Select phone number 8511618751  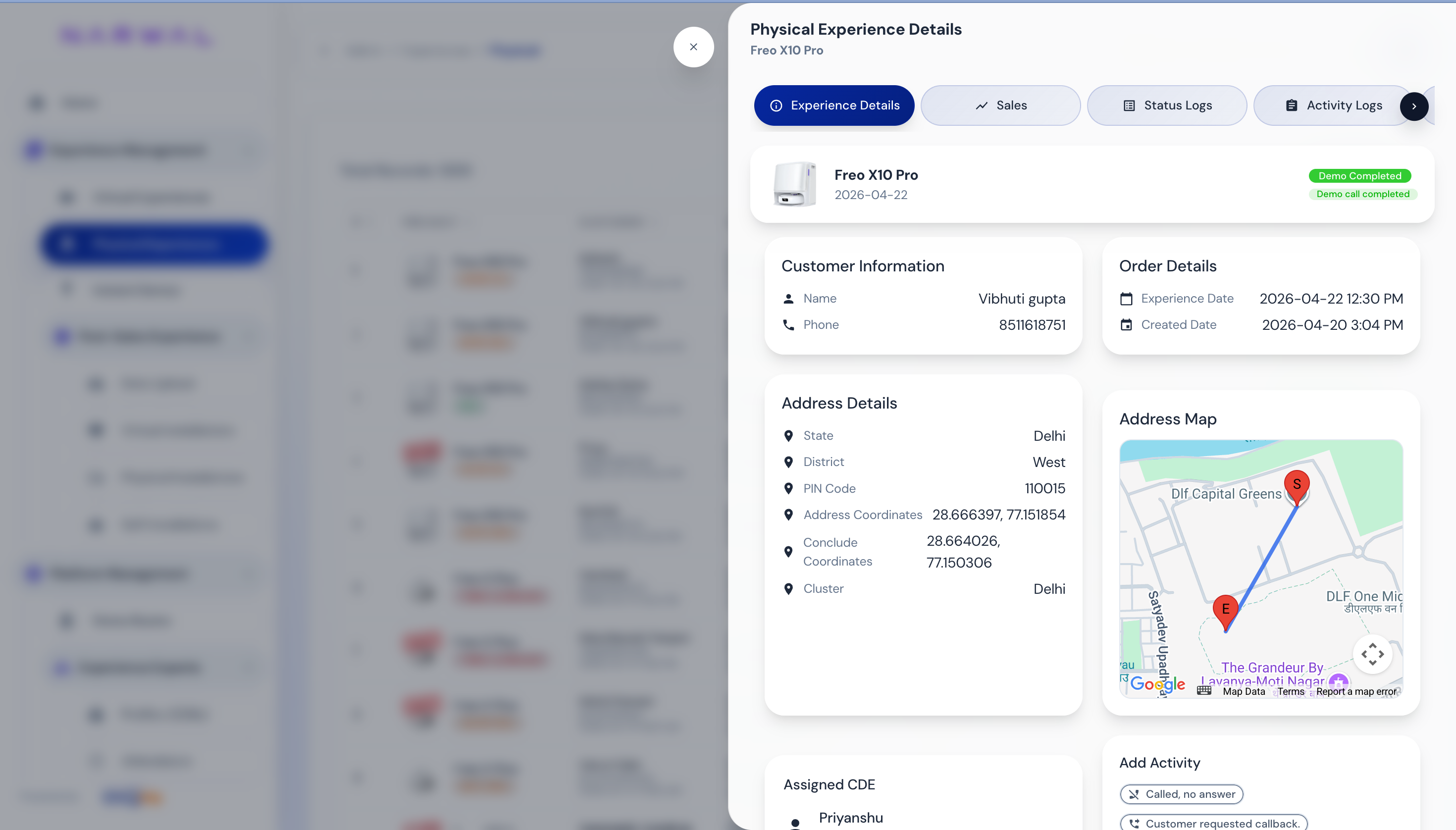point(1032,325)
